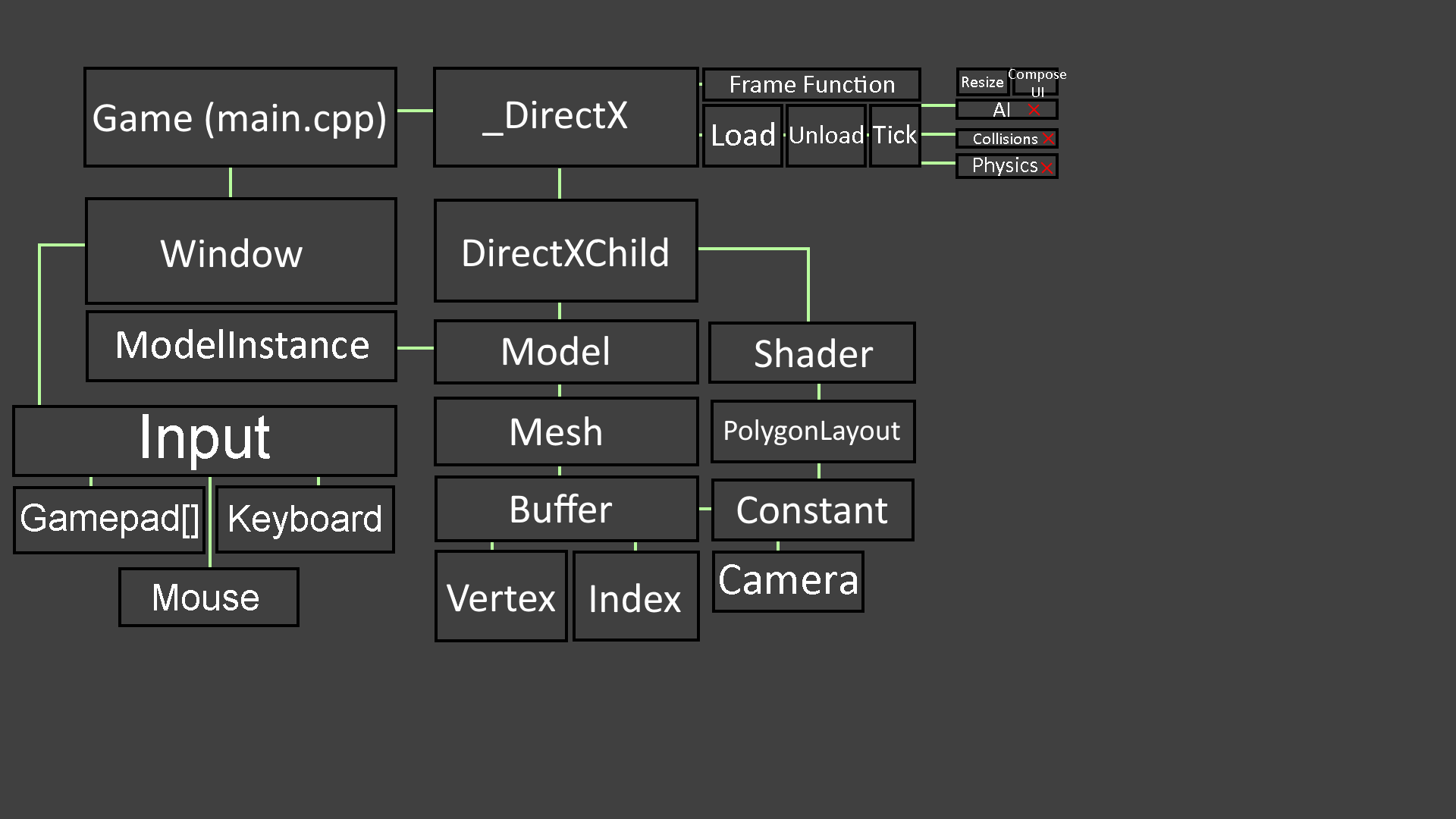
Task: Click the Unload box
Action: click(x=826, y=136)
